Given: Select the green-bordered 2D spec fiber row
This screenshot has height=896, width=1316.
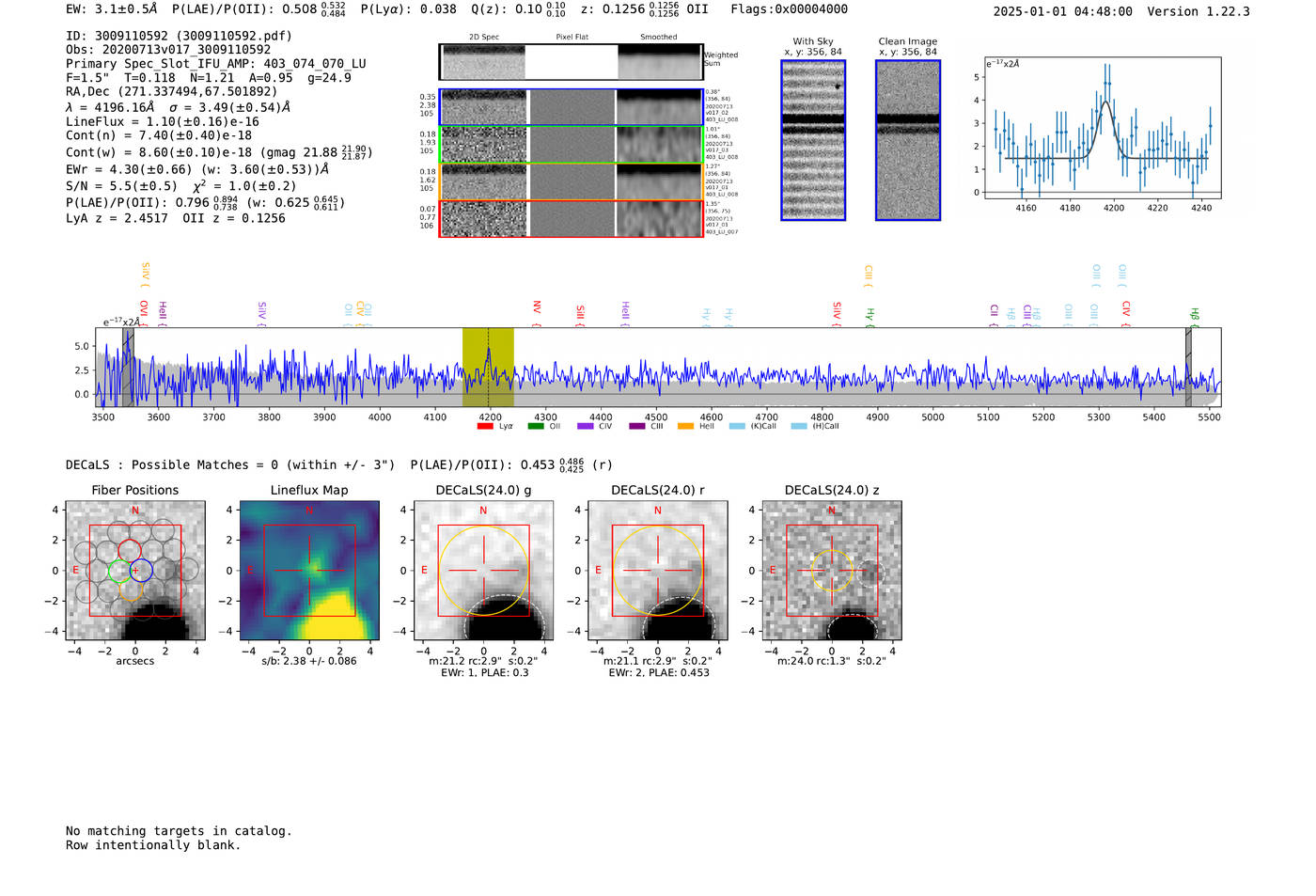Looking at the screenshot, I should 571,145.
